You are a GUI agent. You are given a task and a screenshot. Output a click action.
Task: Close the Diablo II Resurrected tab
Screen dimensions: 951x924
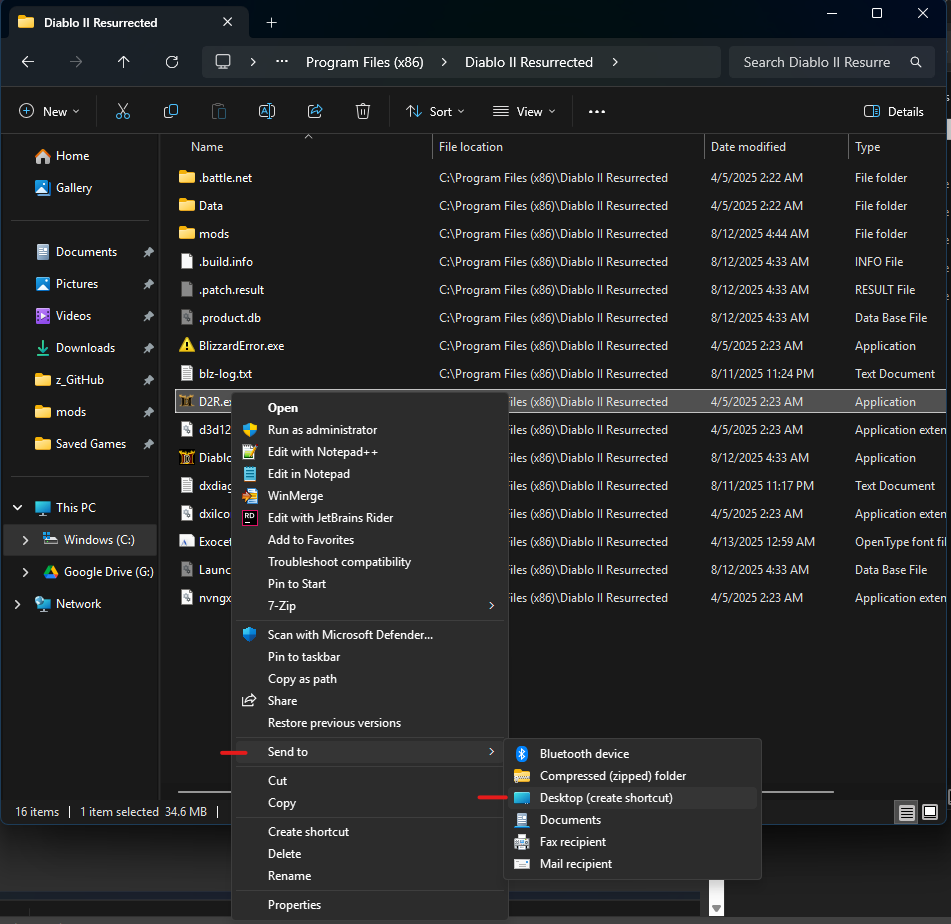227,22
